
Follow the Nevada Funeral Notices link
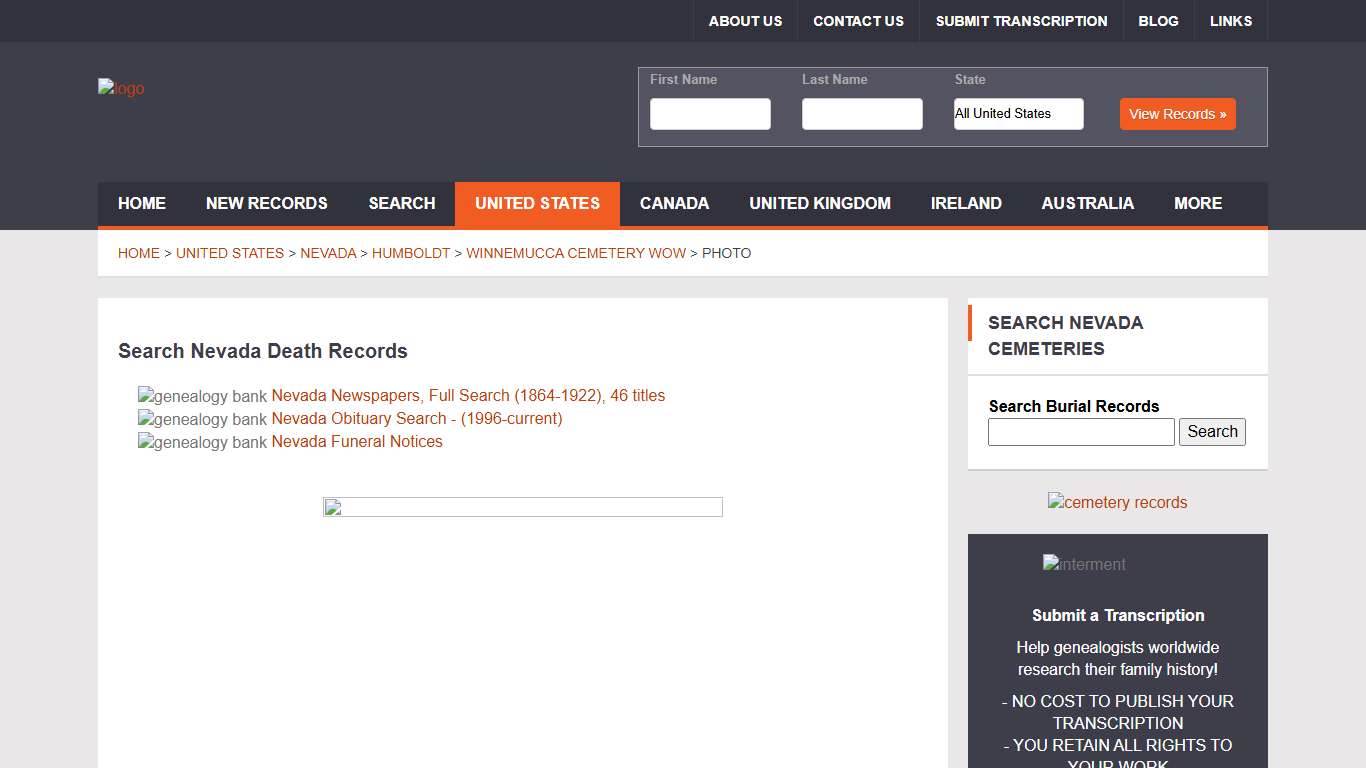(x=357, y=442)
